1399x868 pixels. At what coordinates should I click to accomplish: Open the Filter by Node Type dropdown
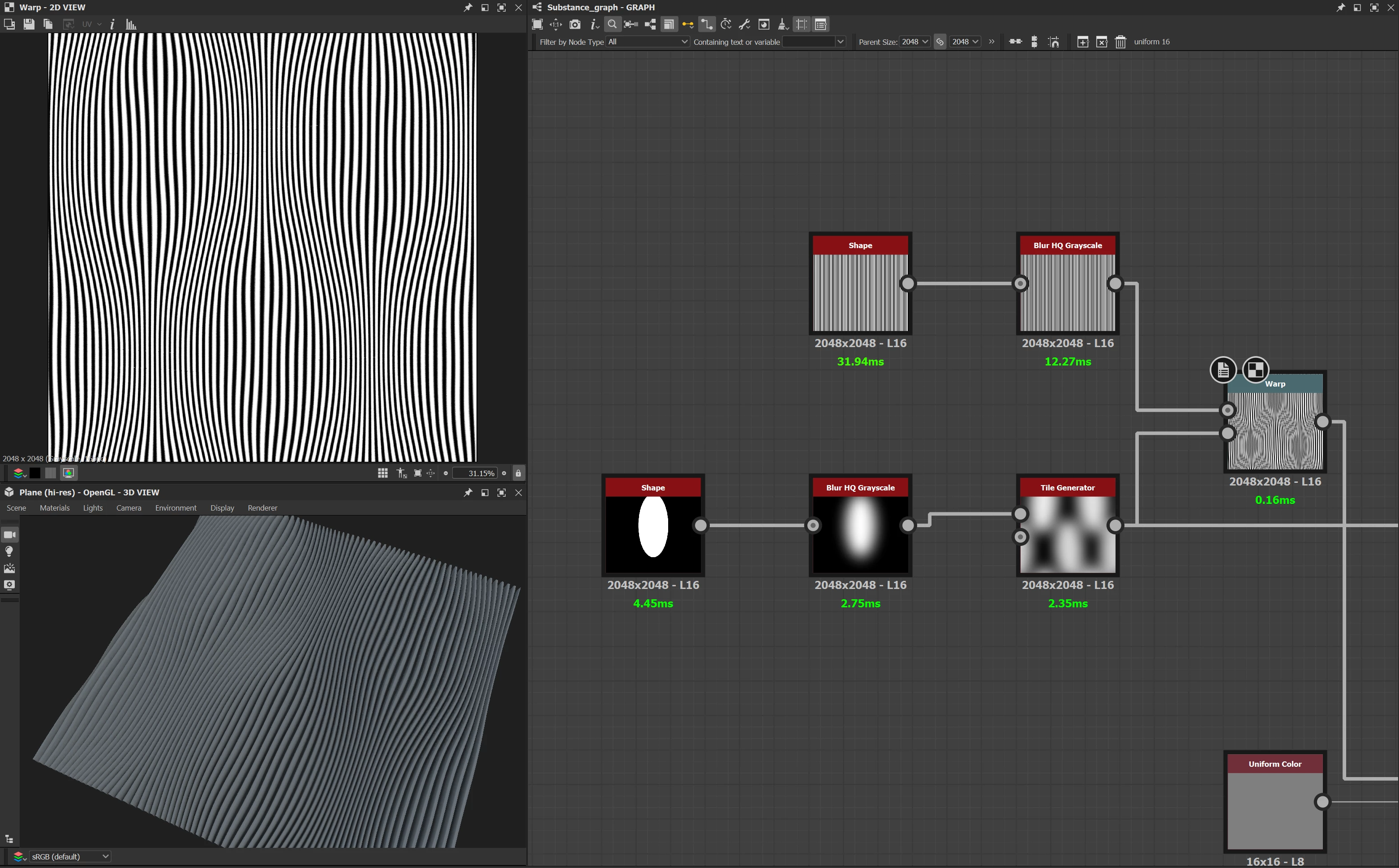click(x=648, y=42)
